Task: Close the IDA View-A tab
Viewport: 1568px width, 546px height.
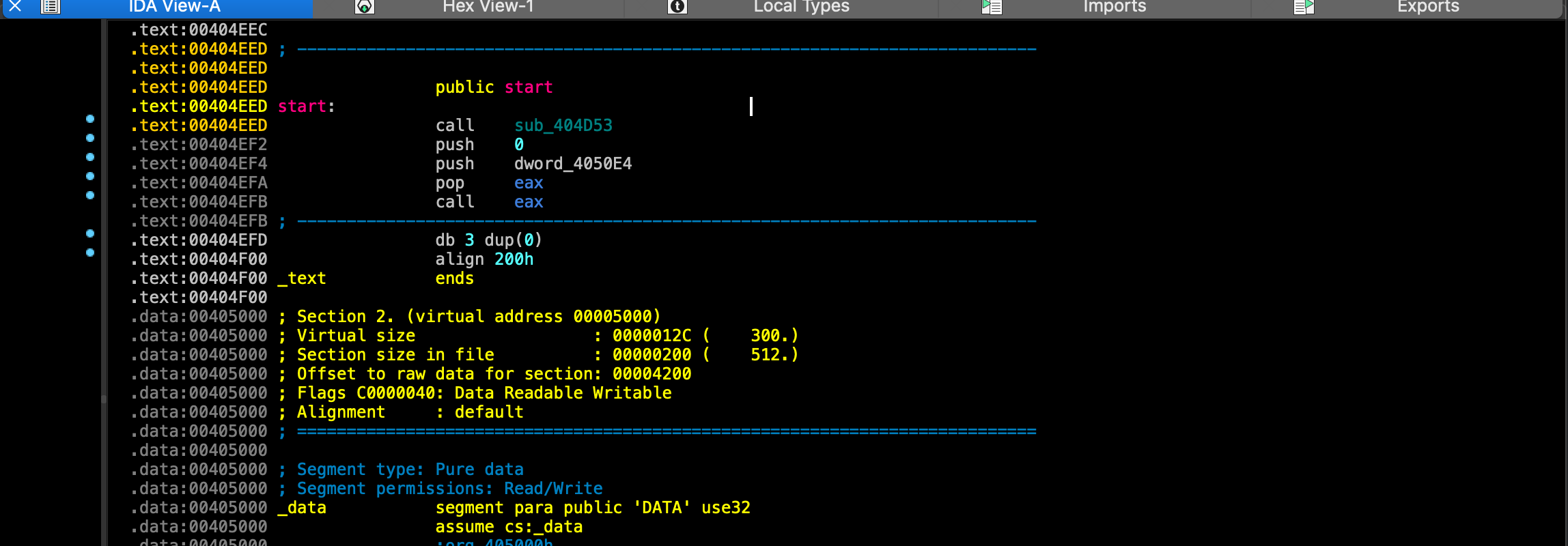Action: [15, 7]
